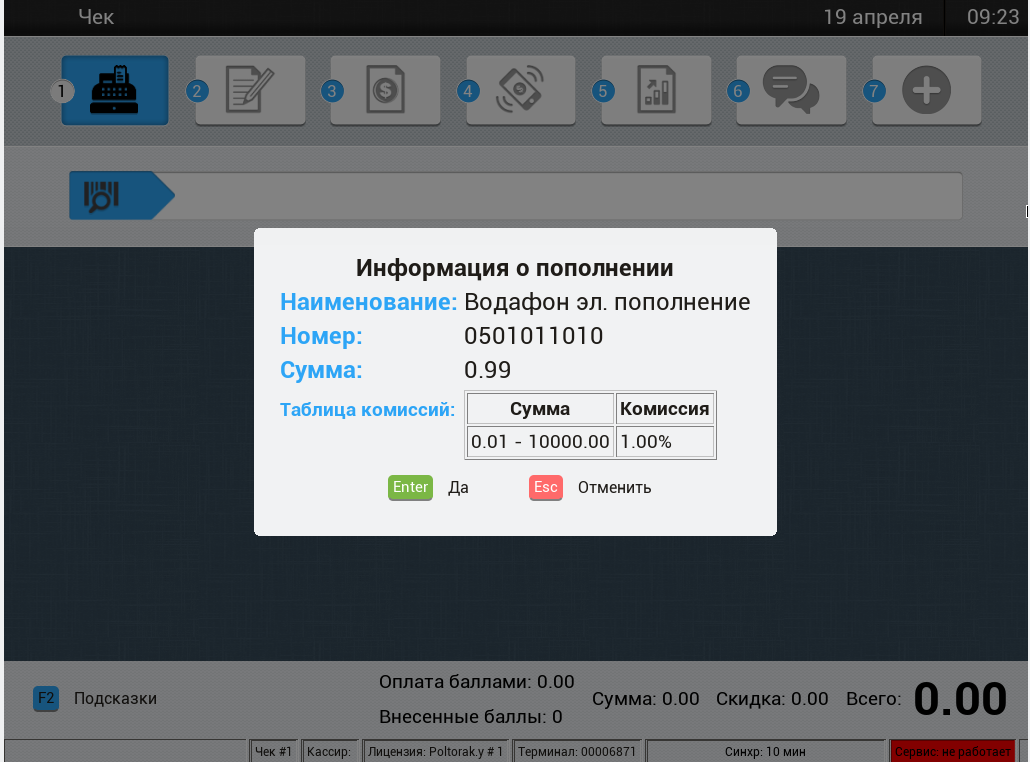Click the barcode scan search icon
1030x762 pixels.
tap(101, 196)
